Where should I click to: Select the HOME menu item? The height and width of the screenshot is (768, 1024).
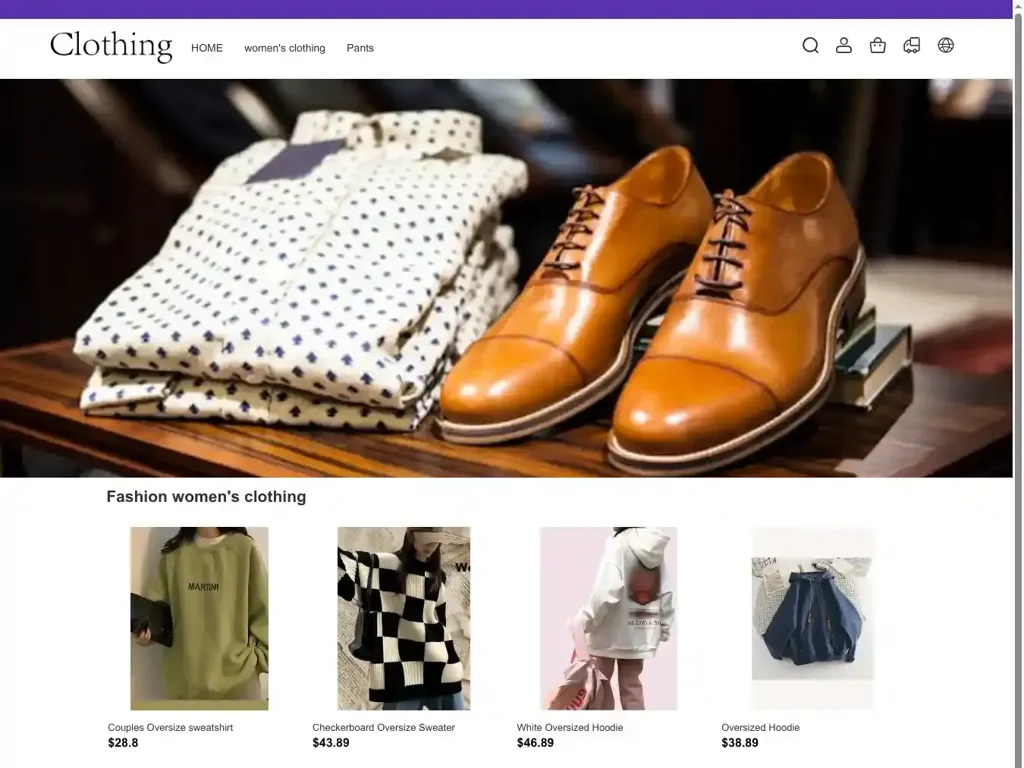(x=207, y=47)
